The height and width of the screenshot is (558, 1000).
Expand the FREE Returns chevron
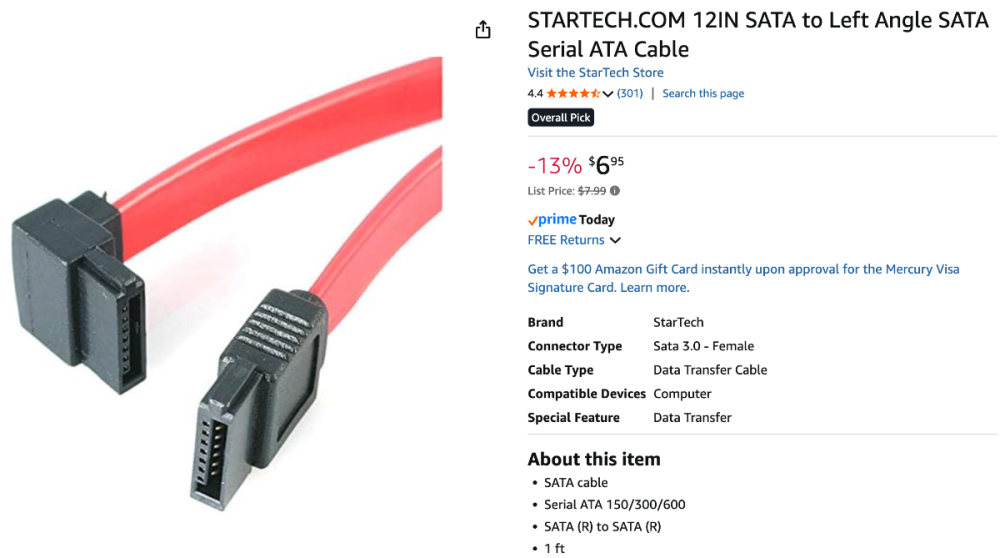click(x=615, y=241)
